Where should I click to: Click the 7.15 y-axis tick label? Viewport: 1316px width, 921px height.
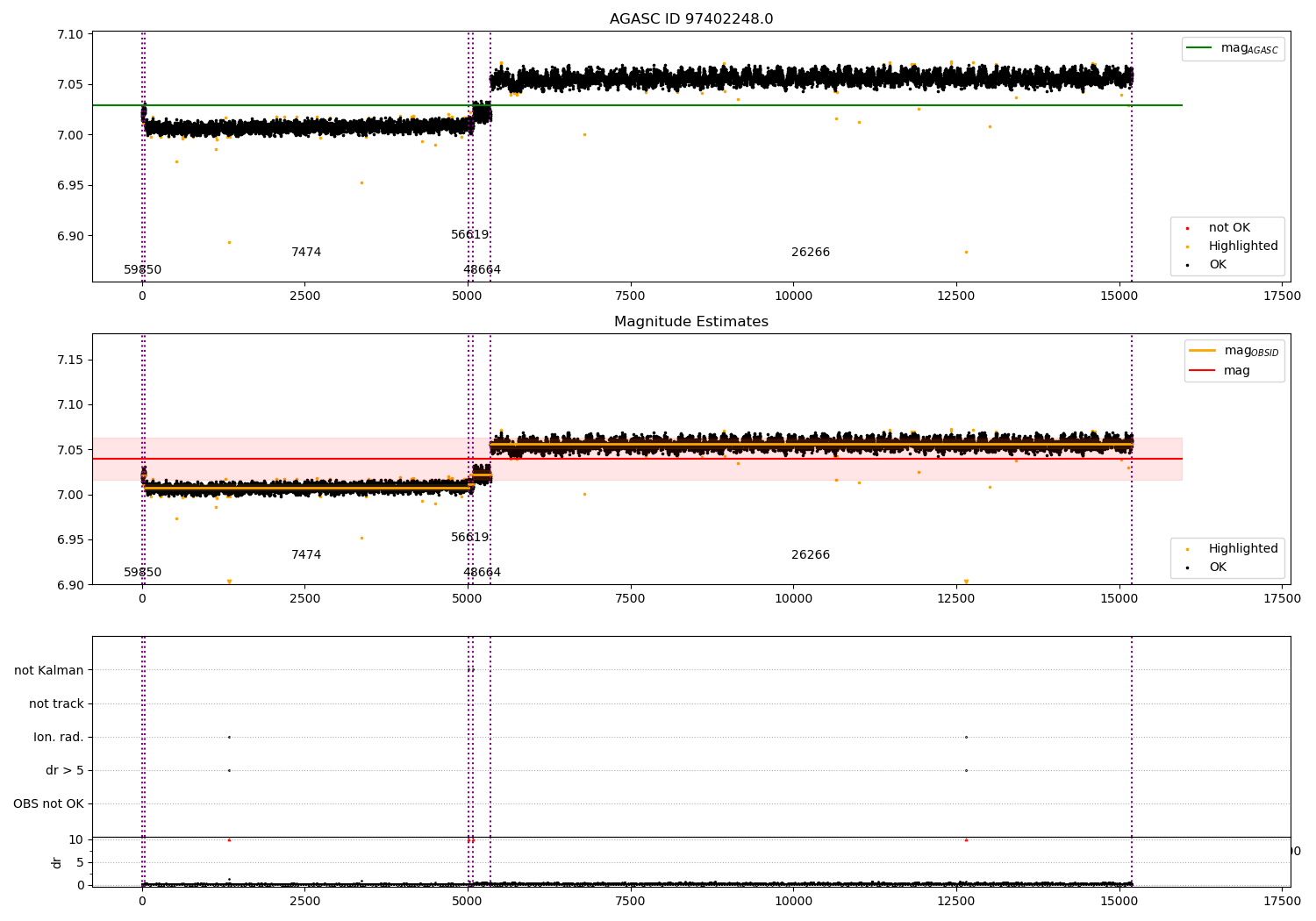(x=68, y=361)
